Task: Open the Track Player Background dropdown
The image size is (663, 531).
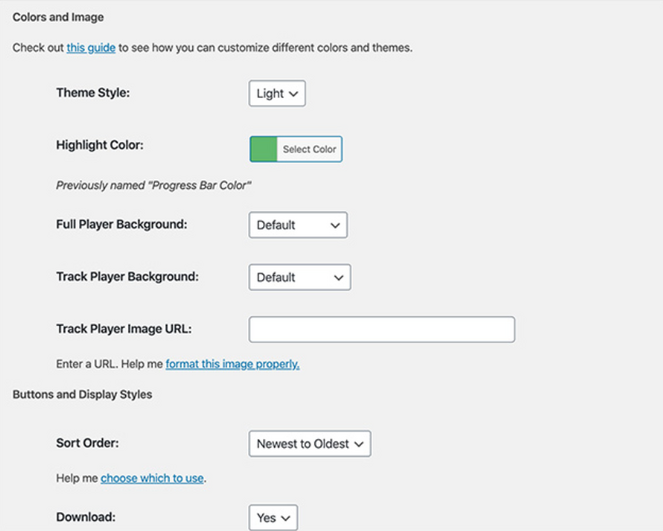Action: click(x=299, y=277)
